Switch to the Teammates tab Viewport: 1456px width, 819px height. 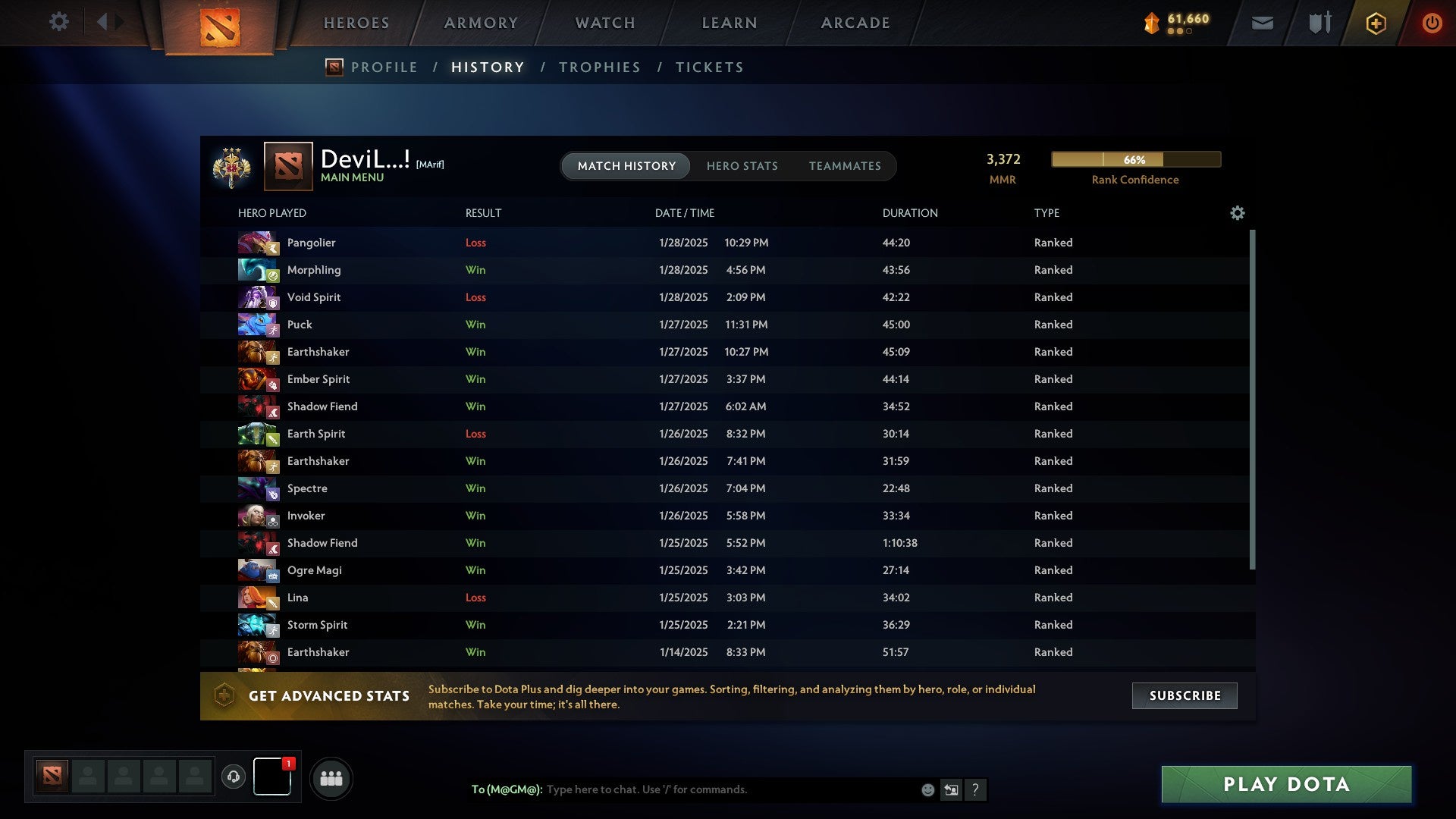[x=845, y=166]
